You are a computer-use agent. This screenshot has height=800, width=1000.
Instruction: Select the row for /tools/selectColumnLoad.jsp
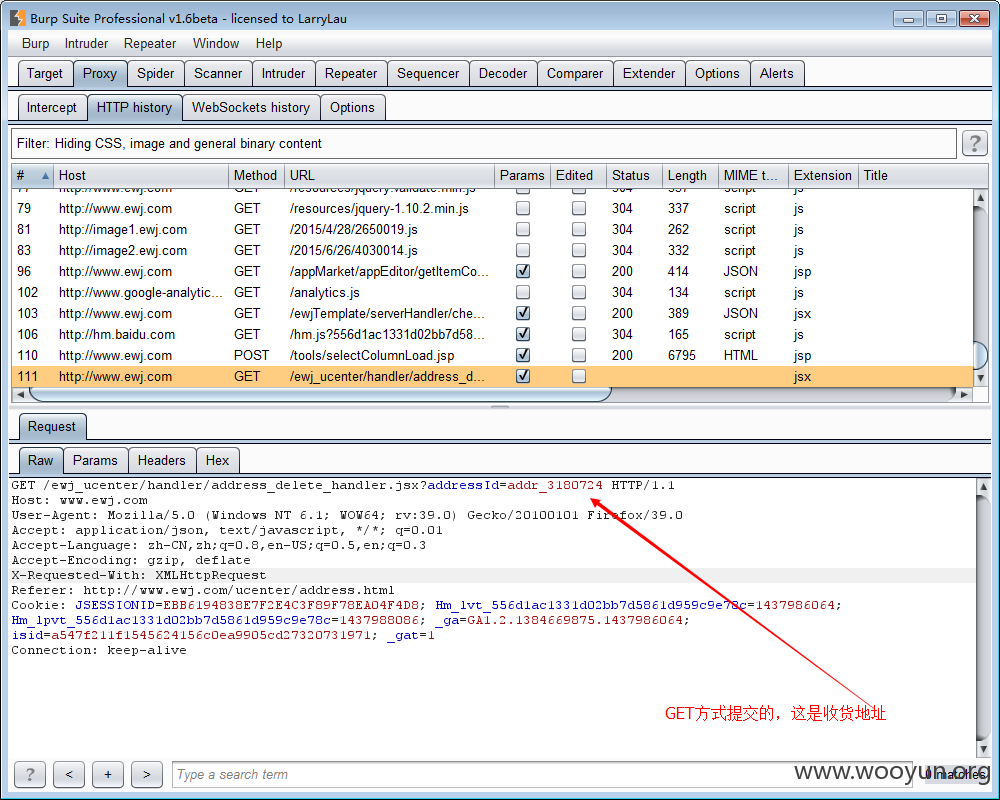click(492, 355)
